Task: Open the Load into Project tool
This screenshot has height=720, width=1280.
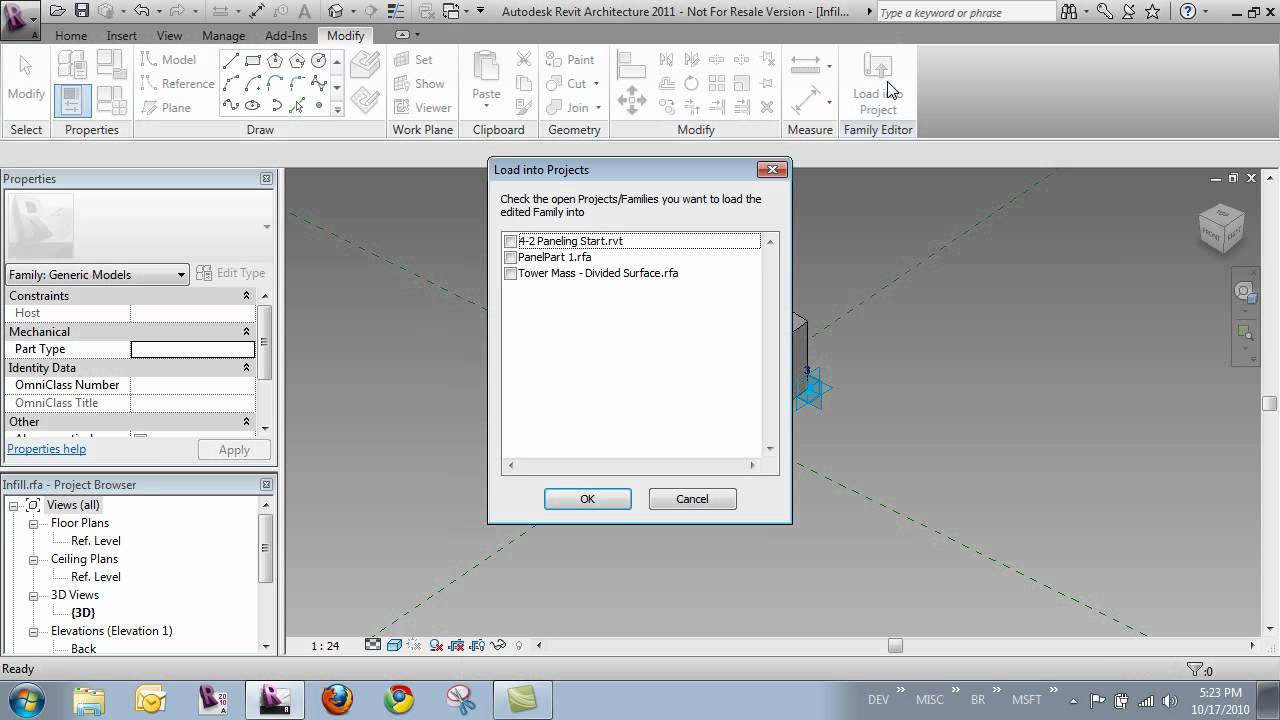Action: point(877,80)
